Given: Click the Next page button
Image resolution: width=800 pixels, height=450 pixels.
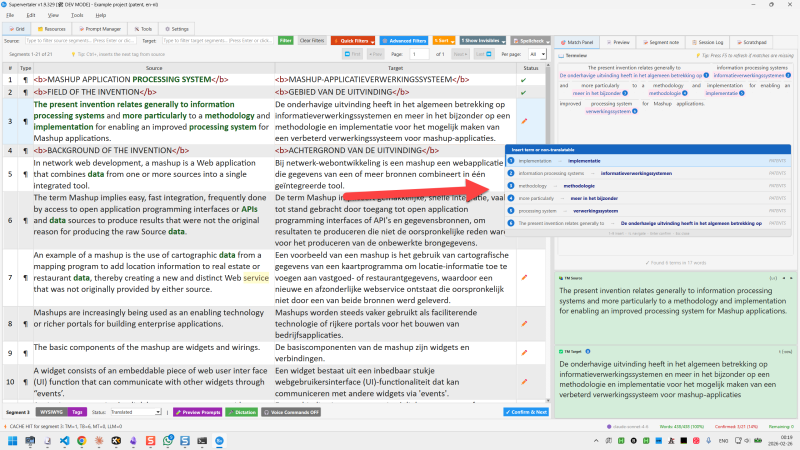Looking at the screenshot, I should click(x=460, y=54).
